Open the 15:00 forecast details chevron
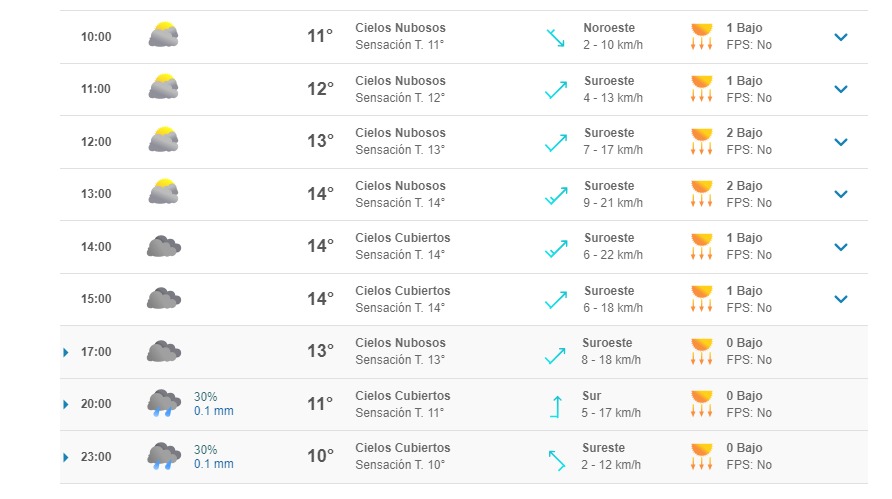The width and height of the screenshot is (892, 499). click(x=841, y=299)
